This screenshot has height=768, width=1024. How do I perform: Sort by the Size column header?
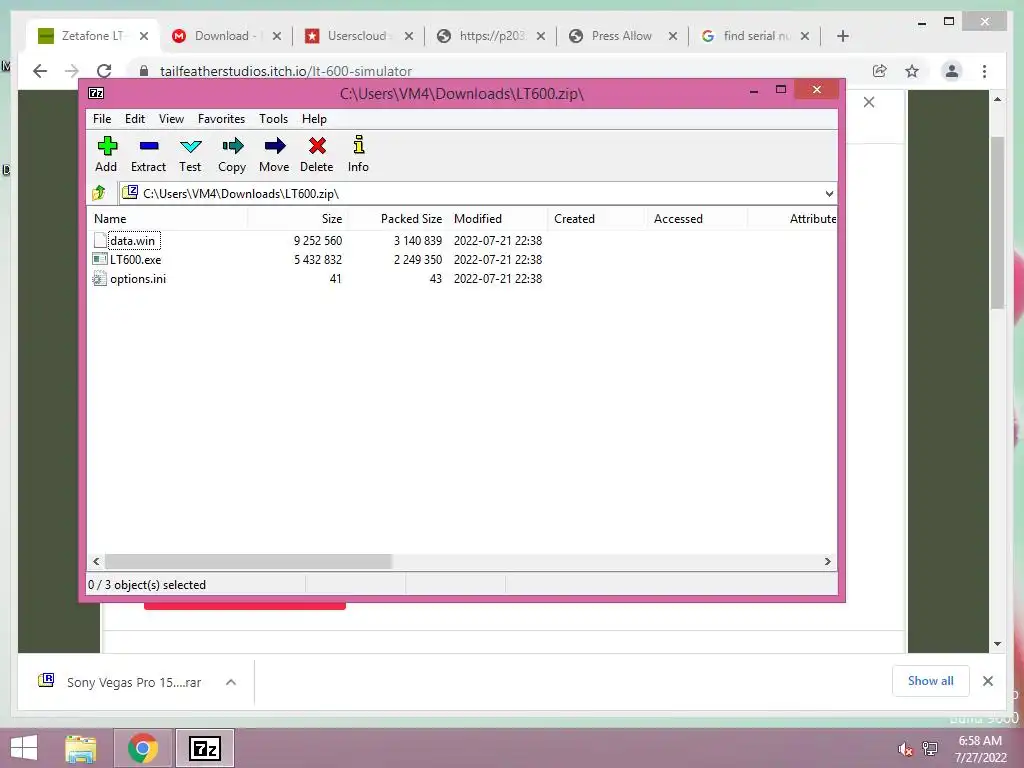pos(298,219)
